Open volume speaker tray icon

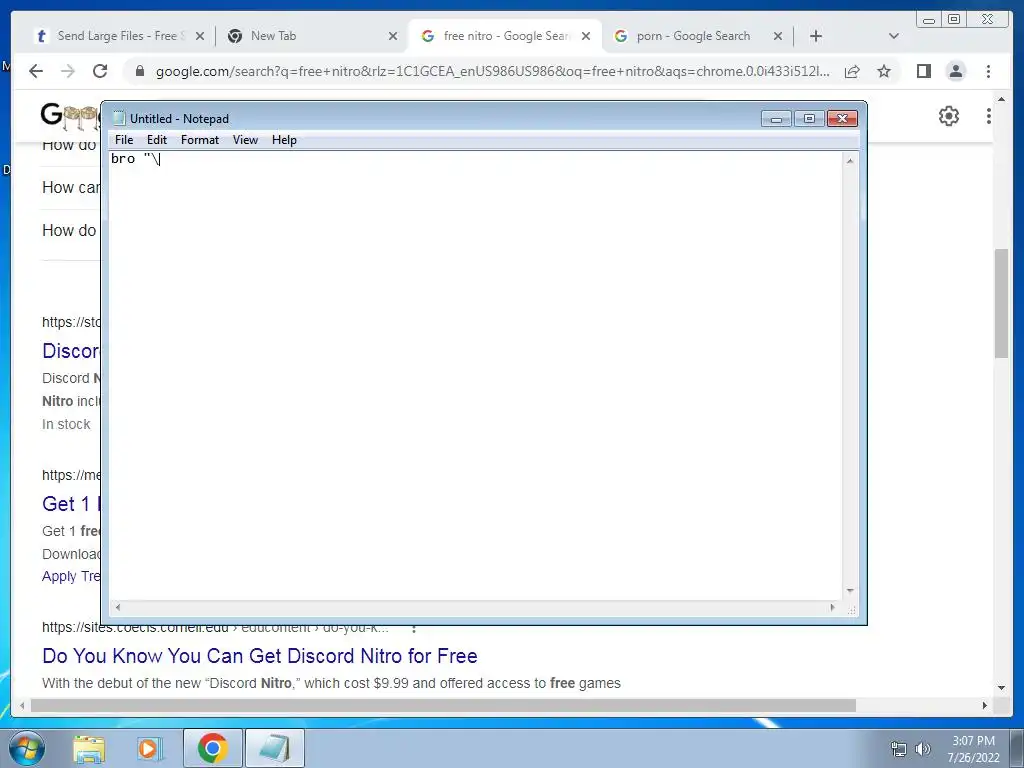pos(923,749)
